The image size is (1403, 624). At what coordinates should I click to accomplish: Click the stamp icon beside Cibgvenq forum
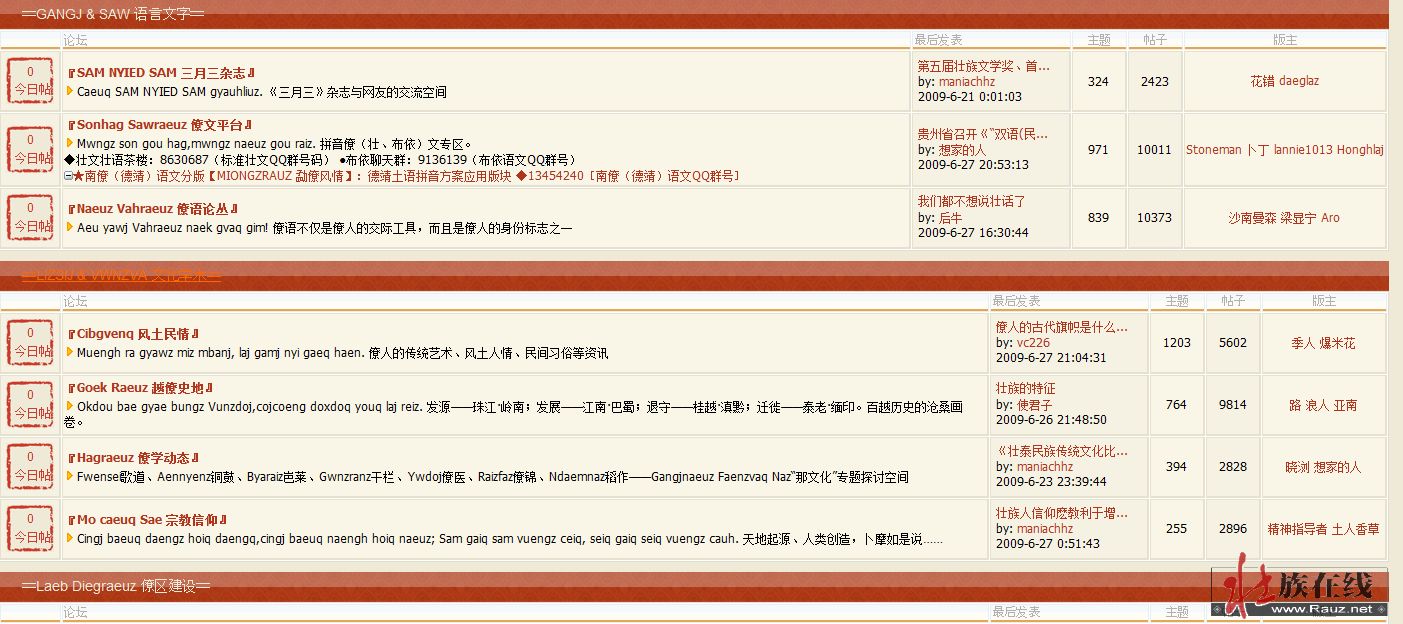pos(30,342)
